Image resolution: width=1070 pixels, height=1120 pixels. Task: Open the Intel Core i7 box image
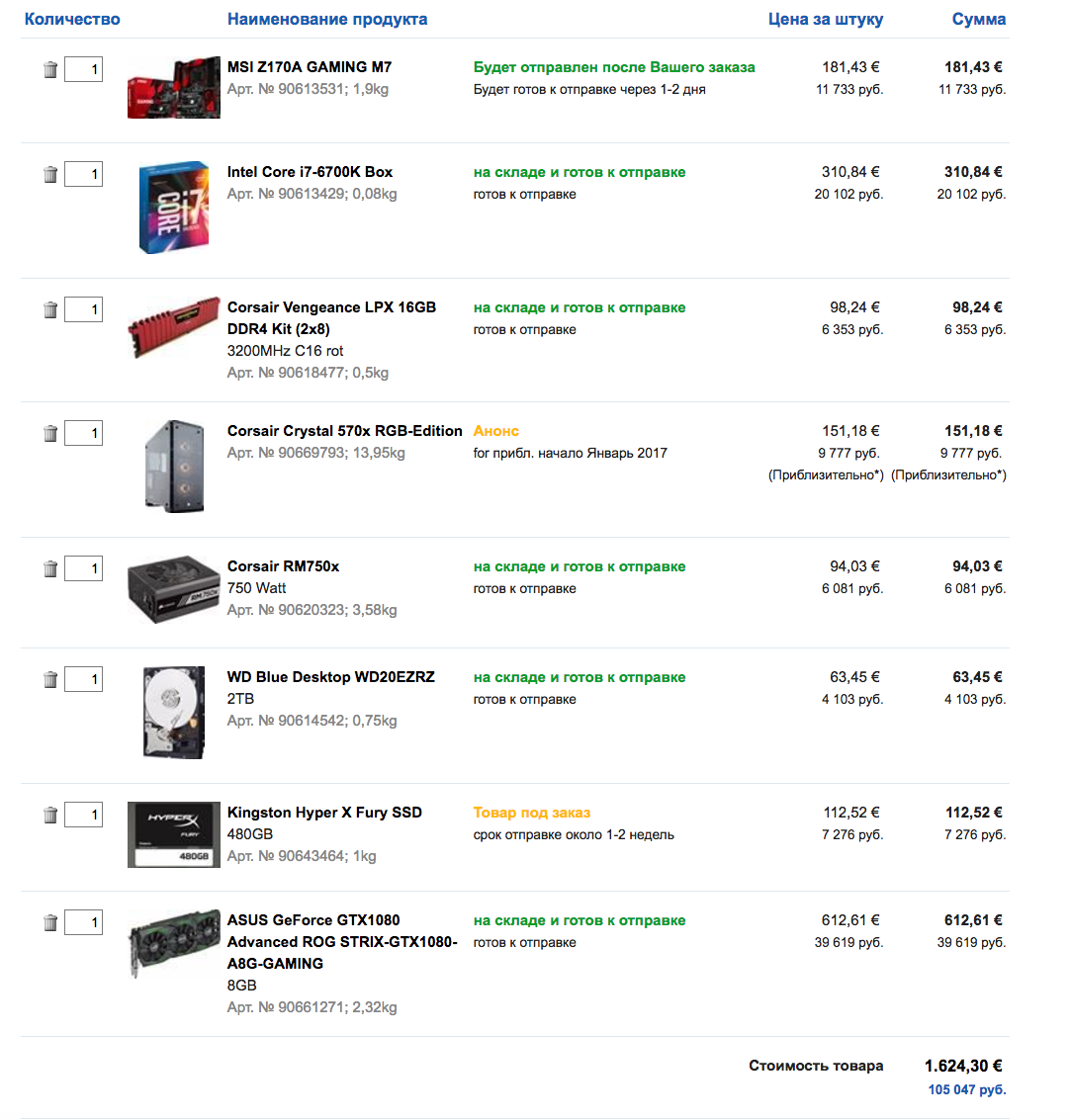coord(173,208)
